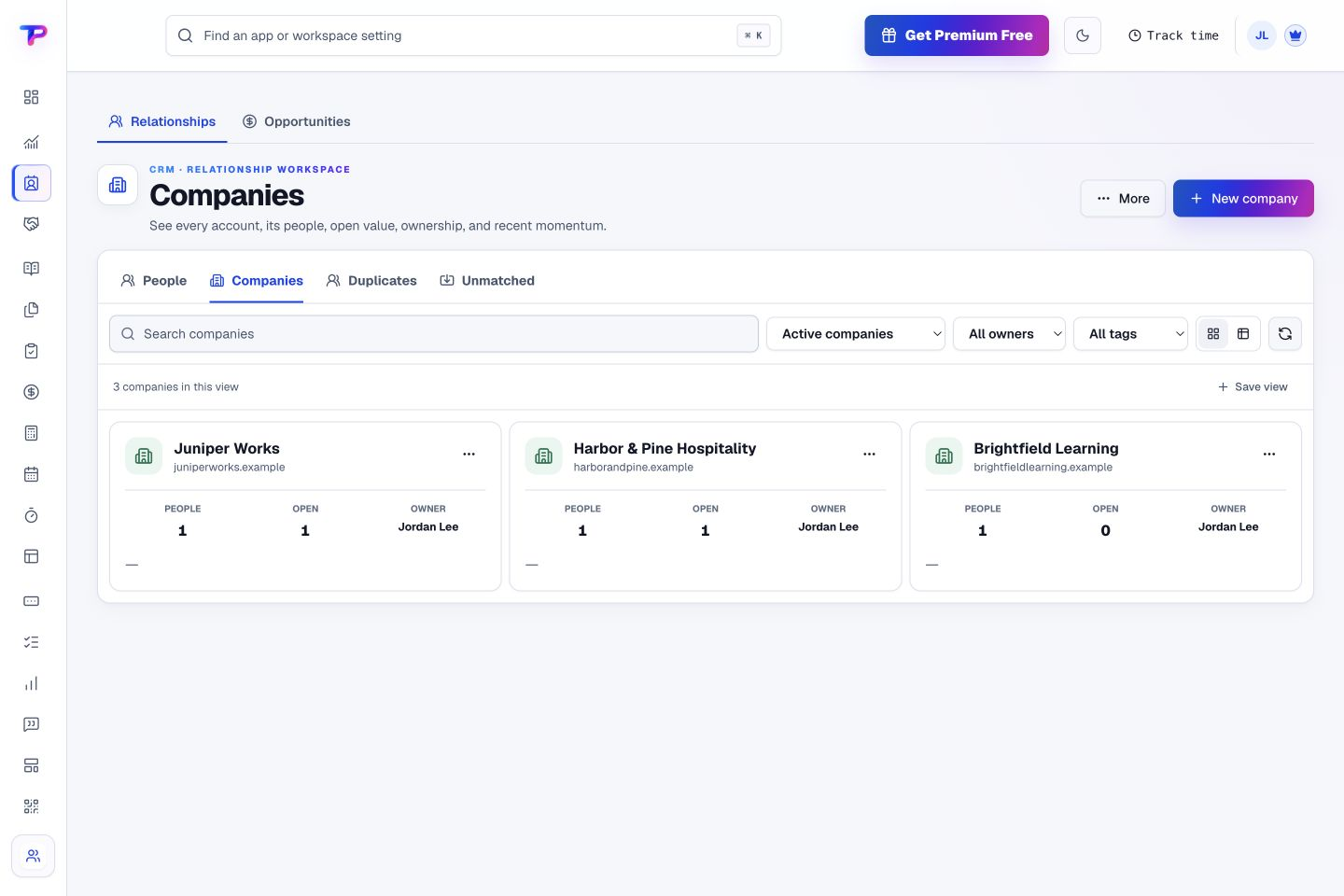Open Juniper Works card options menu
Screen dimensions: 1344x896
click(x=469, y=455)
